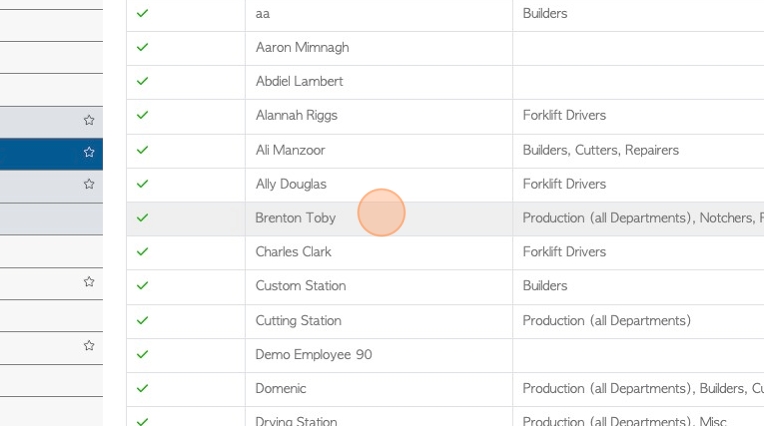Click the favorite star just above the blue sidebar item
This screenshot has height=426, width=764.
tap(89, 120)
